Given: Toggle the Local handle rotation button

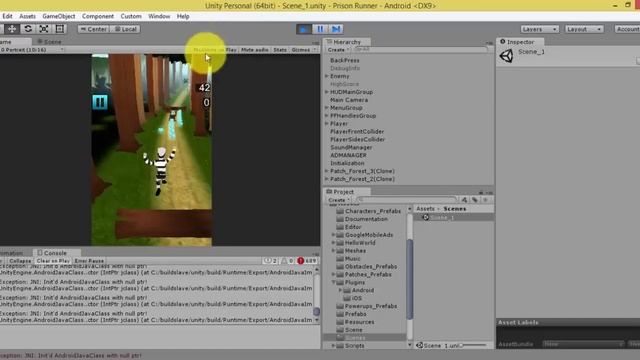Looking at the screenshot, I should pyautogui.click(x=125, y=29).
